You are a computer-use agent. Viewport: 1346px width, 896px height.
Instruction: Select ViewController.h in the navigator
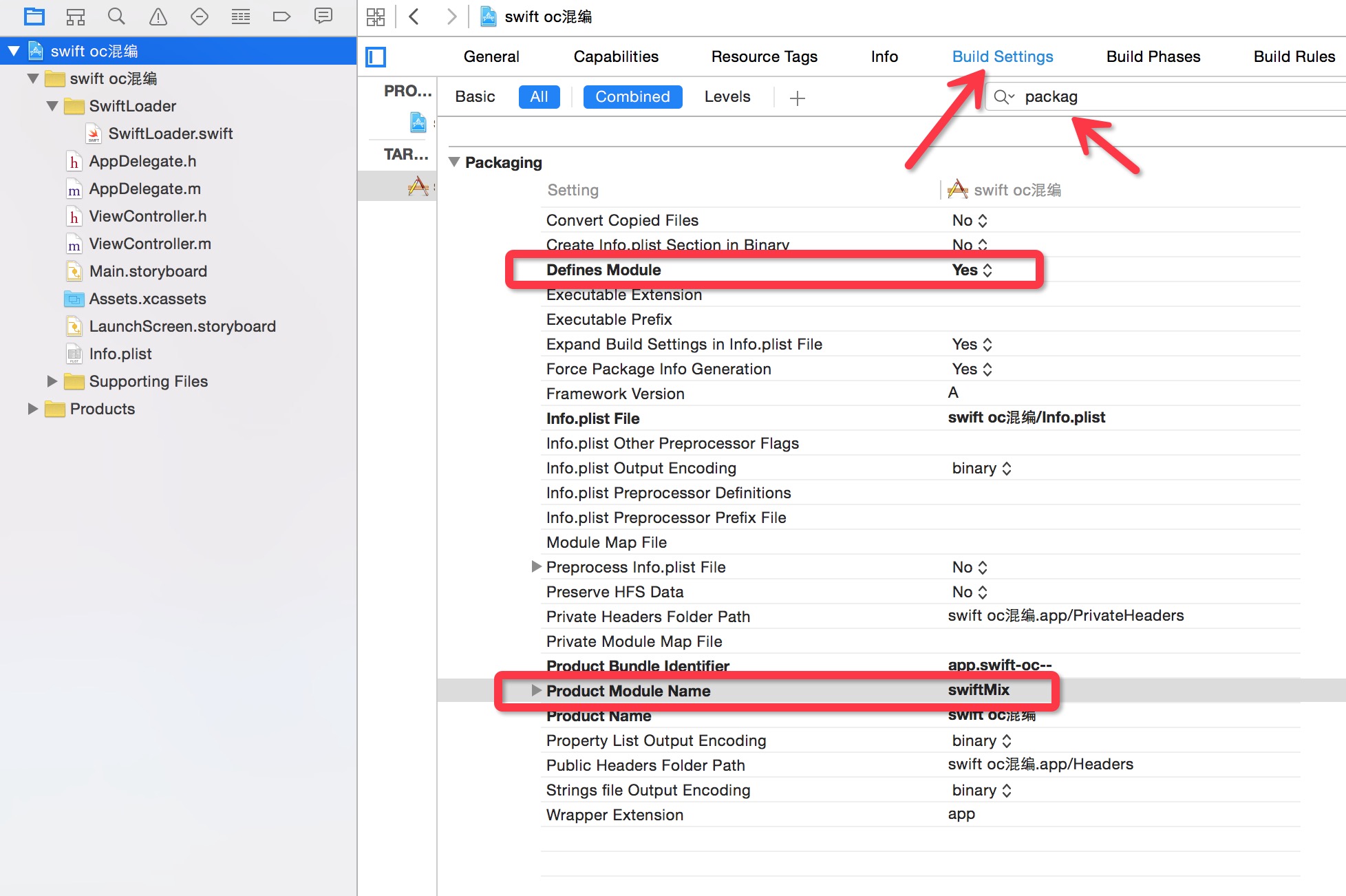pos(147,216)
